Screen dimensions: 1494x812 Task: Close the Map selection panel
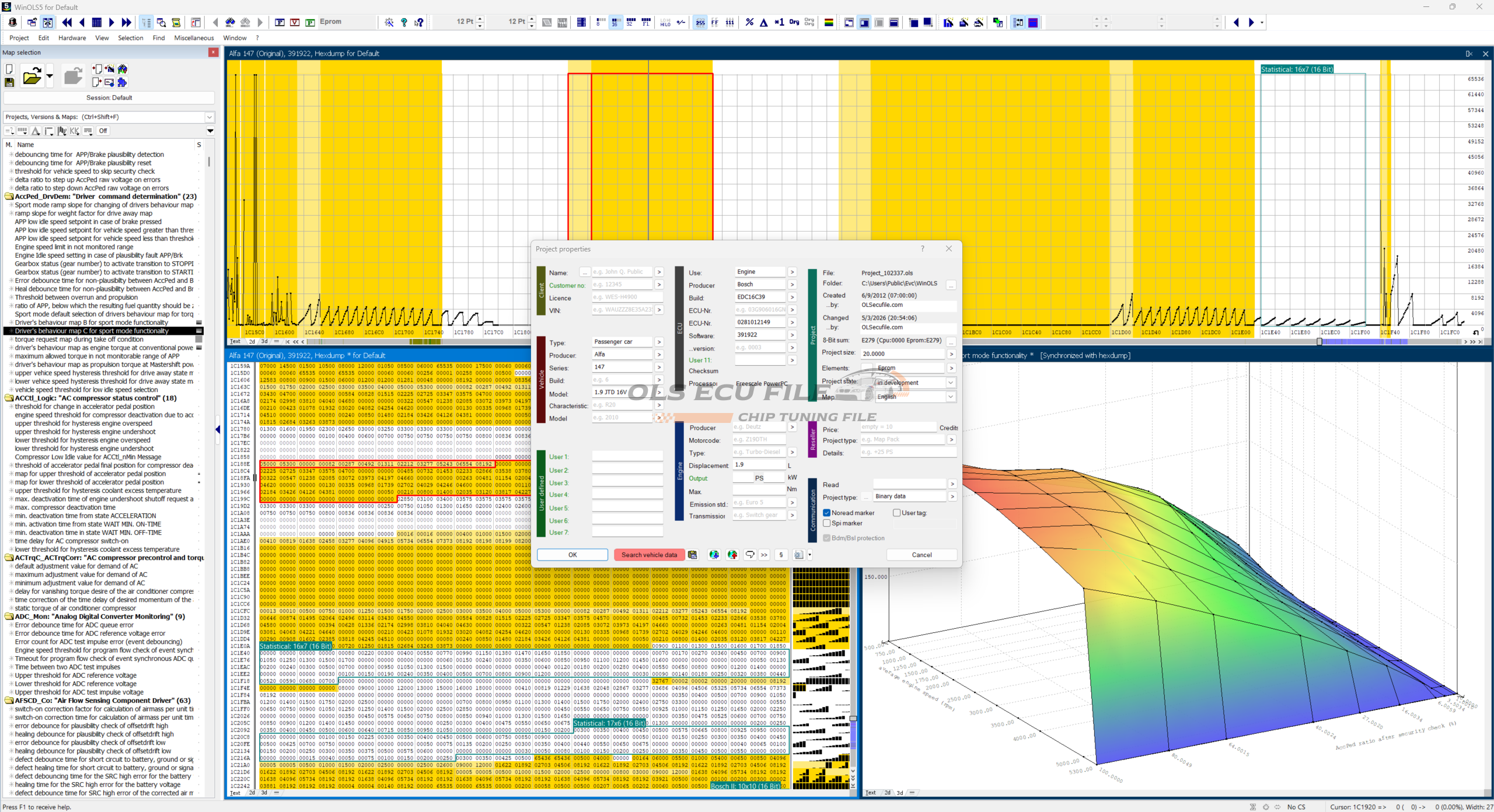coord(214,52)
